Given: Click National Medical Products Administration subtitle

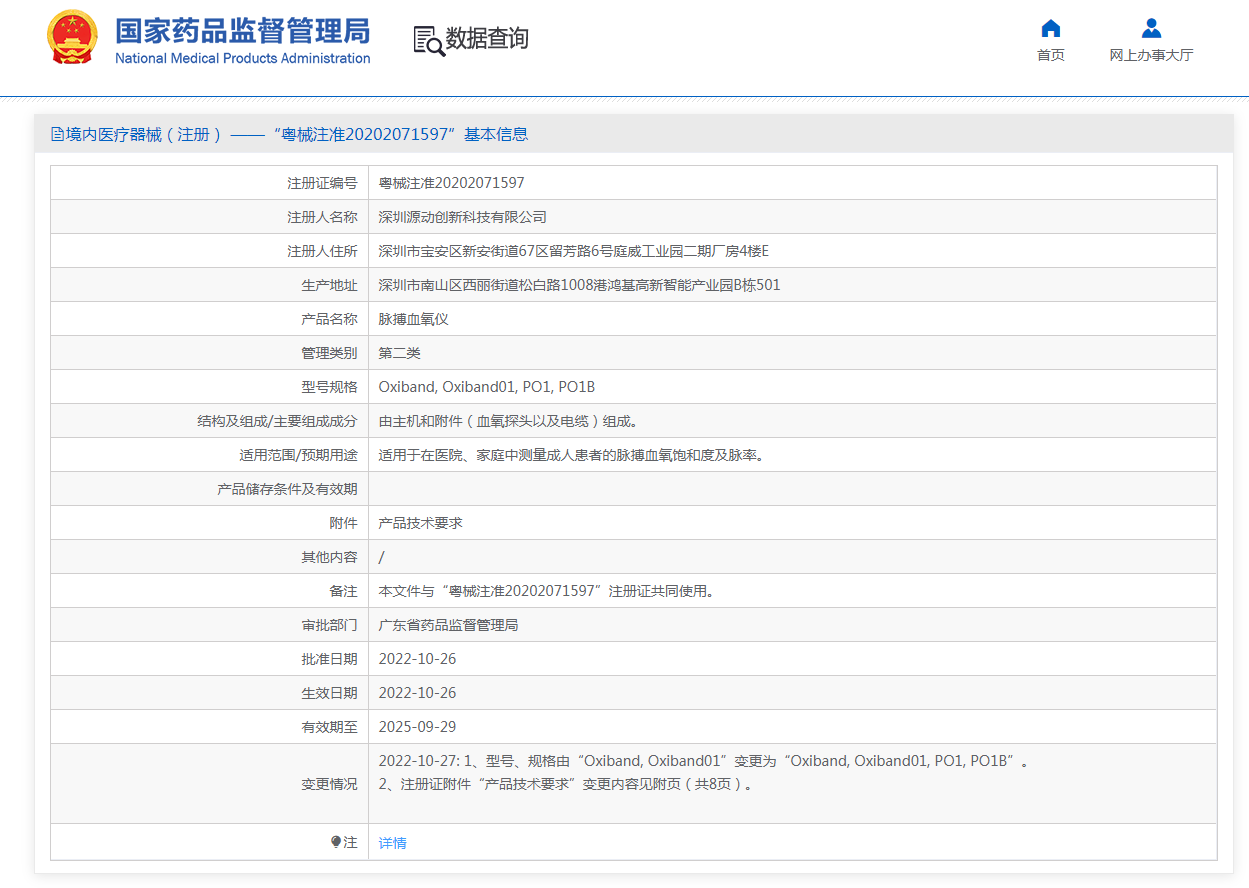Looking at the screenshot, I should pyautogui.click(x=243, y=58).
